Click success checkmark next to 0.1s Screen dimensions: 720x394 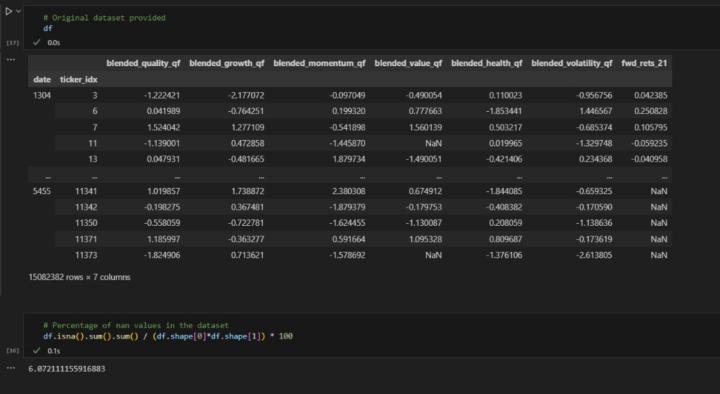36,350
